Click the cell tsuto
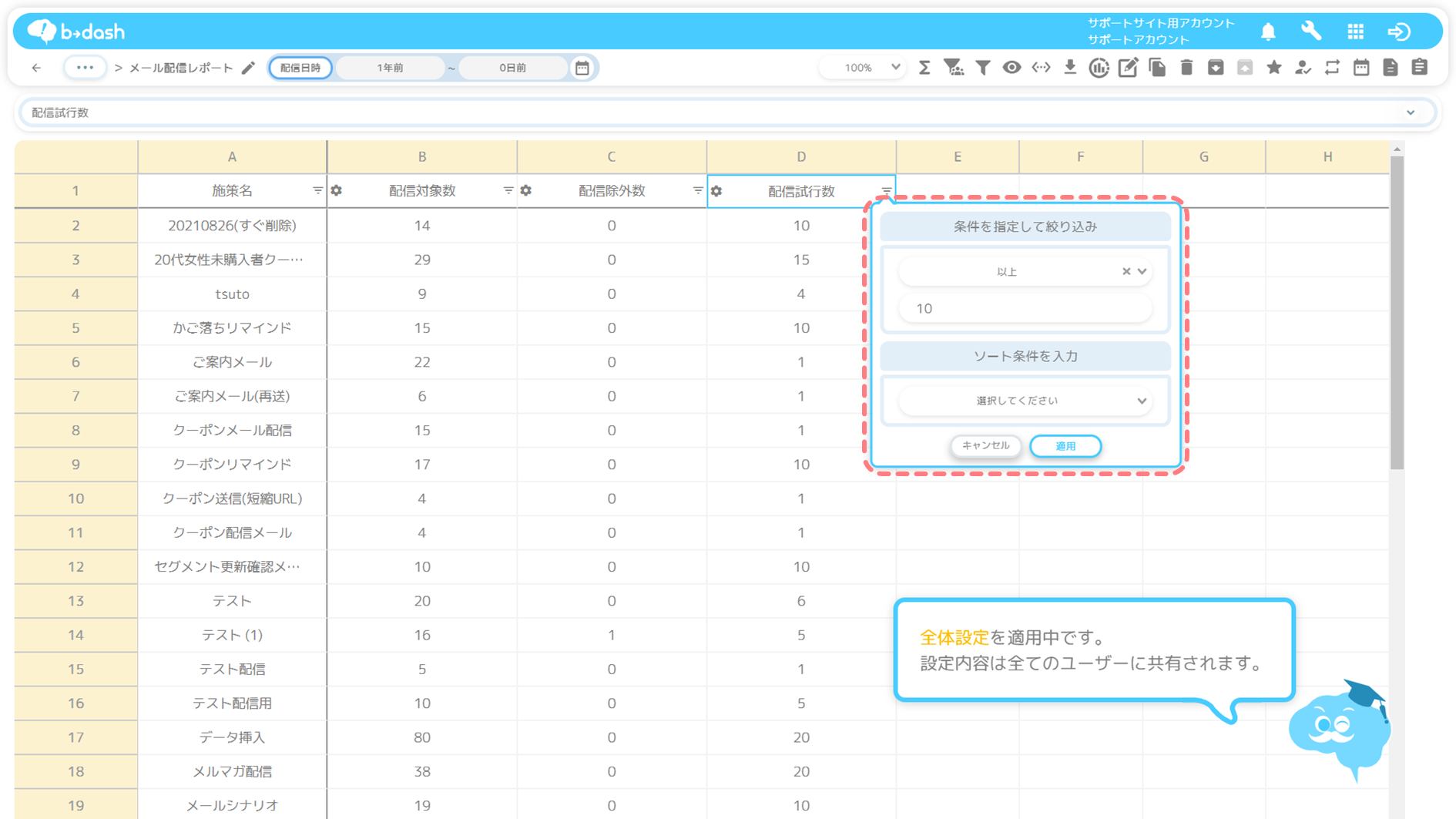Viewport: 1456px width, 819px height. 232,294
